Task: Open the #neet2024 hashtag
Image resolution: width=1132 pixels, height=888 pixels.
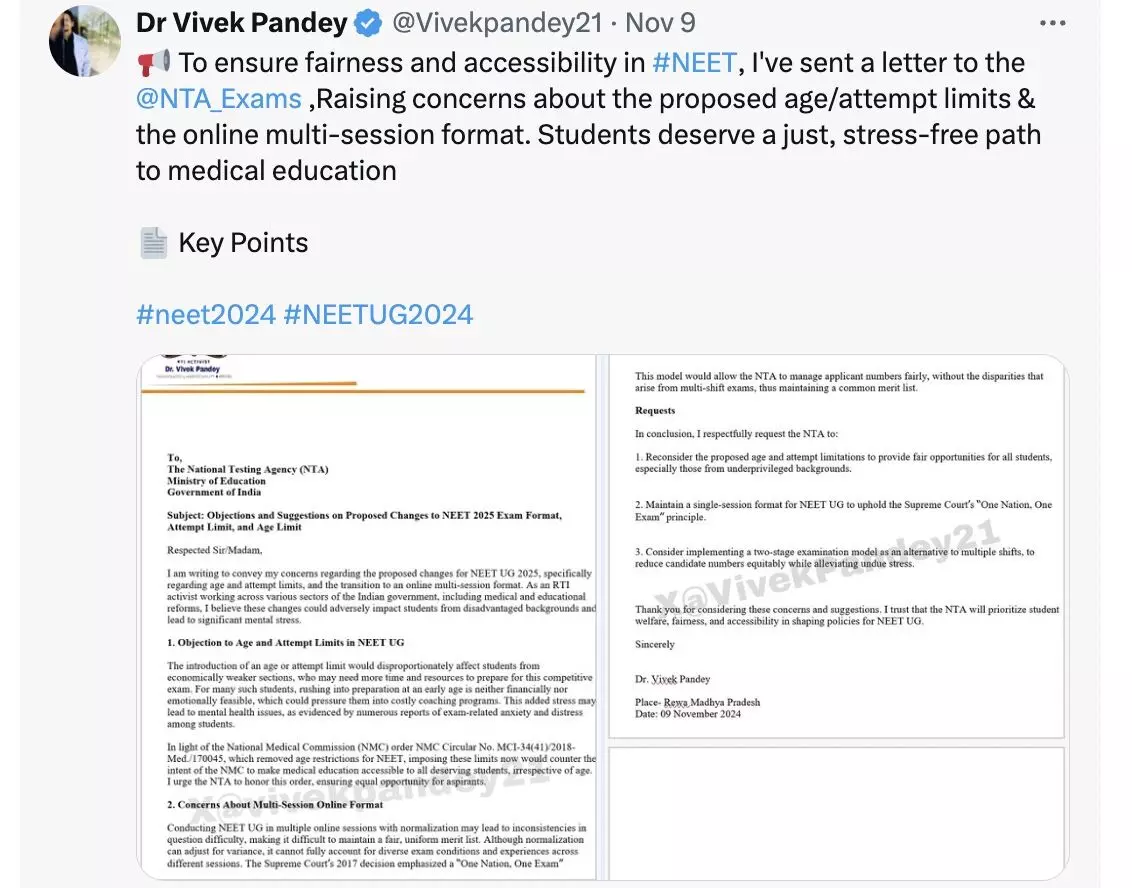Action: click(205, 315)
